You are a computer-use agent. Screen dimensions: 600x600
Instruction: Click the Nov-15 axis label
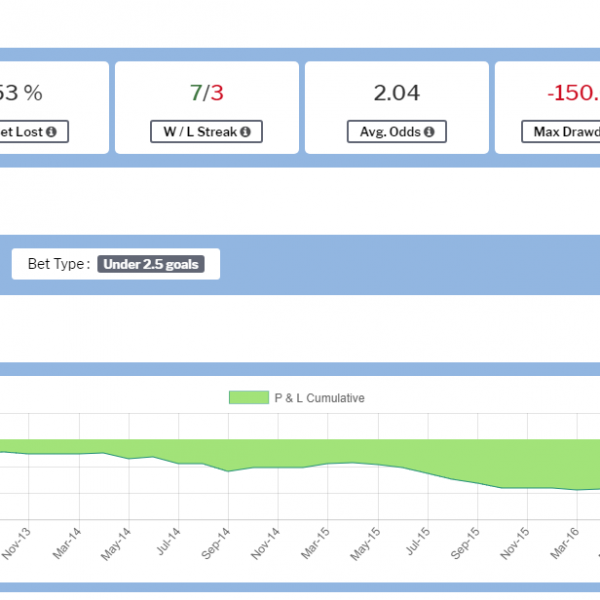(x=515, y=543)
